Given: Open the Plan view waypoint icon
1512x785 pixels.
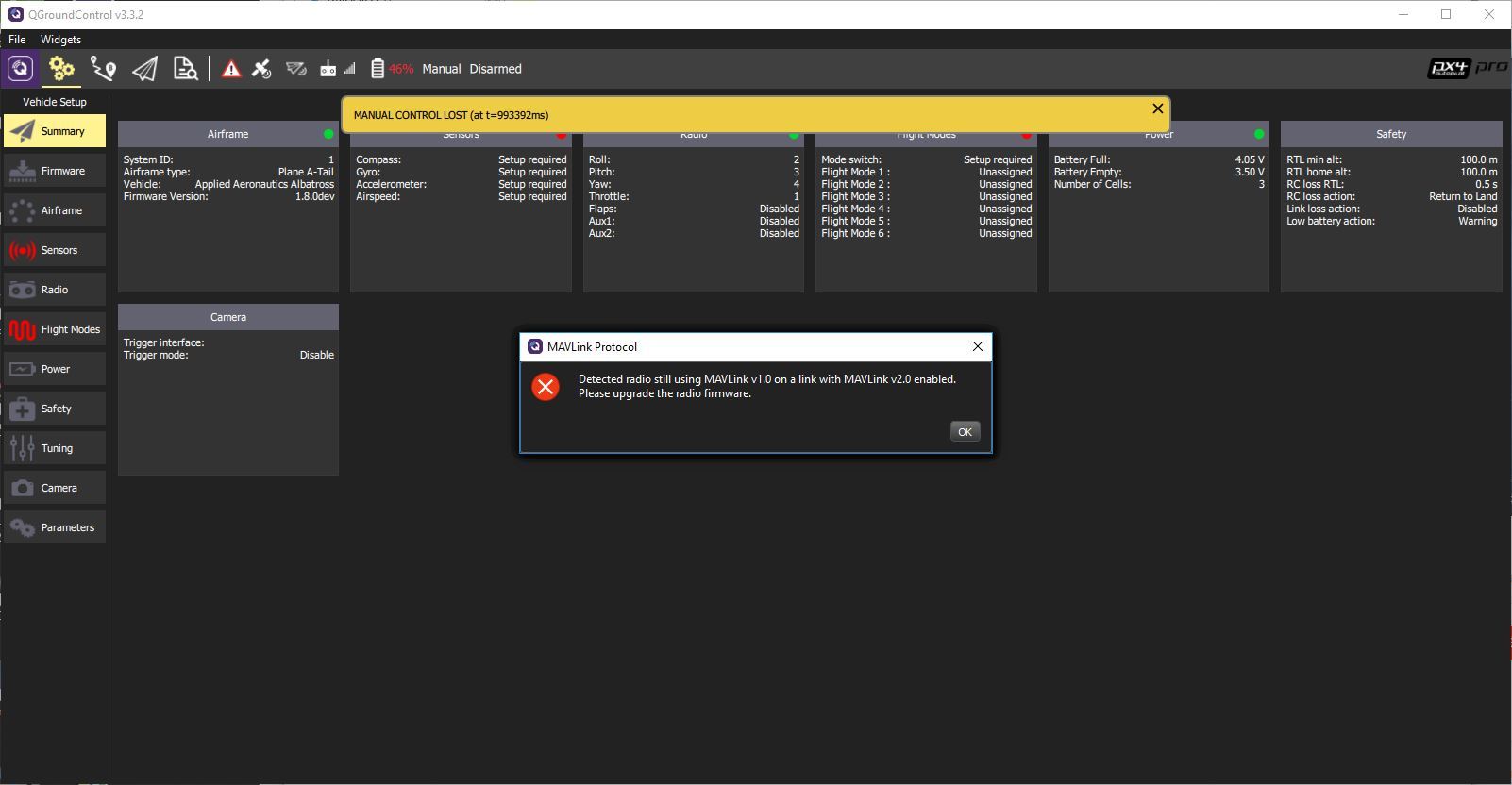Looking at the screenshot, I should pyautogui.click(x=103, y=69).
